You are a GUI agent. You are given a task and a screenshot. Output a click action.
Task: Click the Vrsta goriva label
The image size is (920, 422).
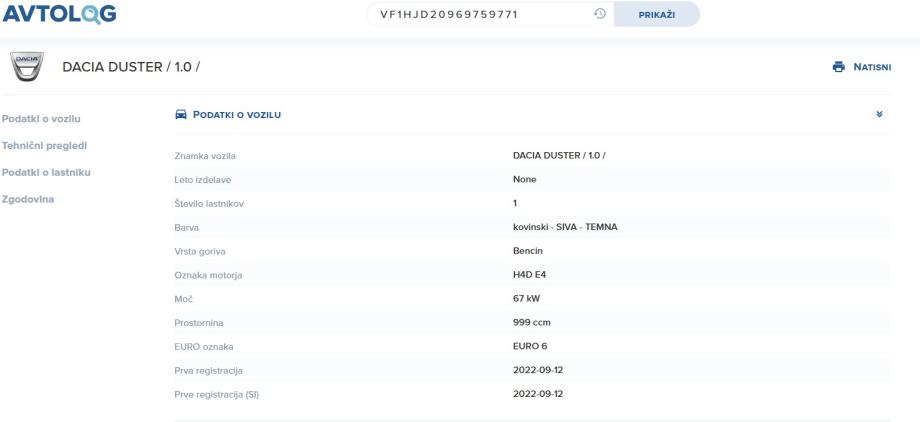pos(199,251)
